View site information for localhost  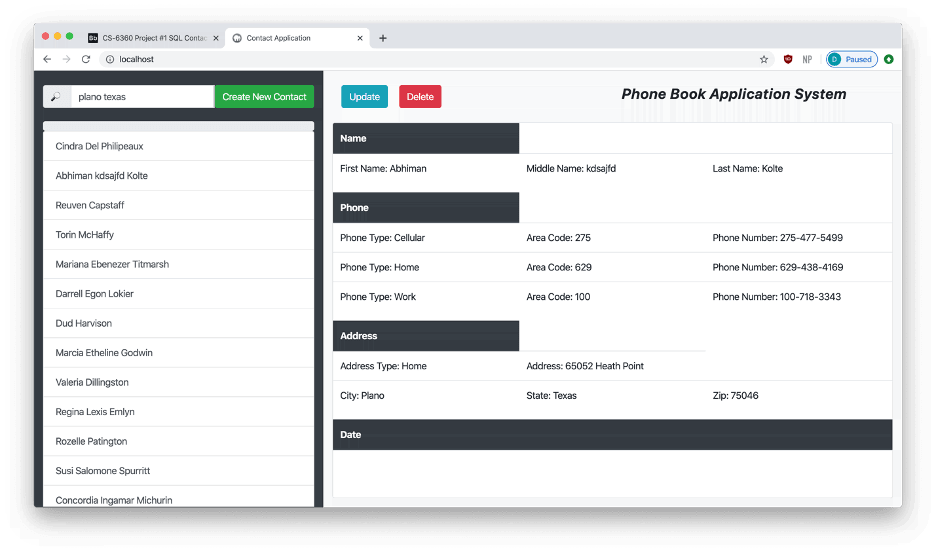[x=109, y=59]
